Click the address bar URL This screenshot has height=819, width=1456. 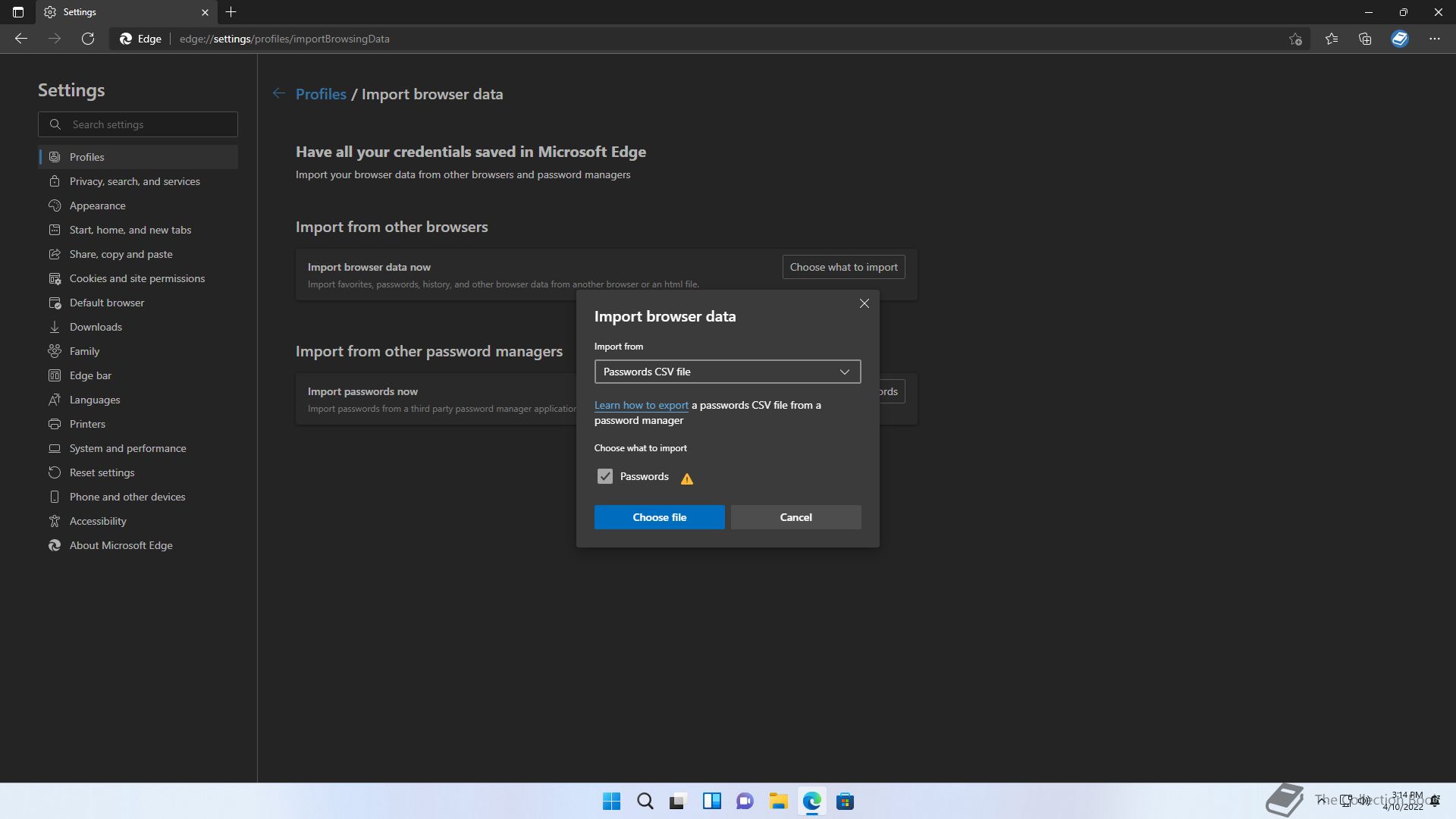point(284,39)
